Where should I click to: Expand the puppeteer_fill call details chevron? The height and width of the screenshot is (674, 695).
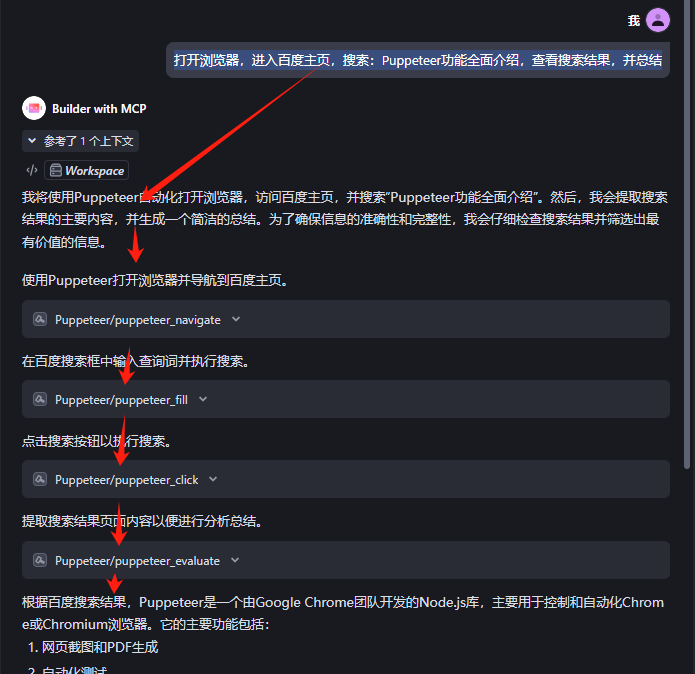[x=203, y=399]
